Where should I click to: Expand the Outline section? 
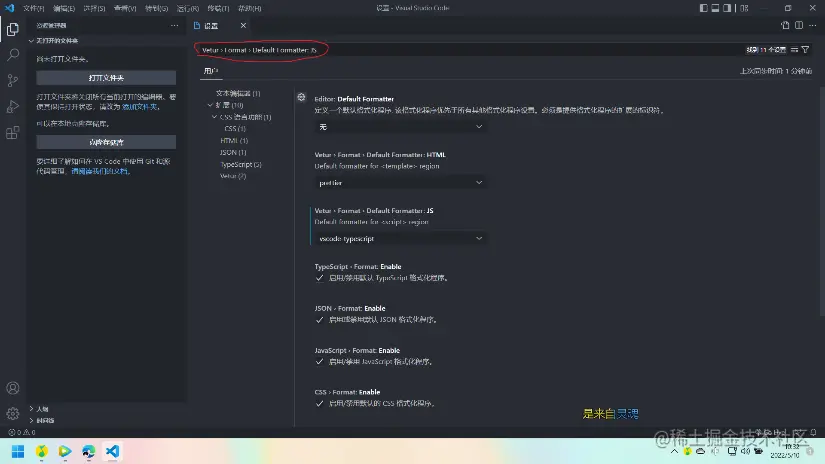tap(40, 409)
